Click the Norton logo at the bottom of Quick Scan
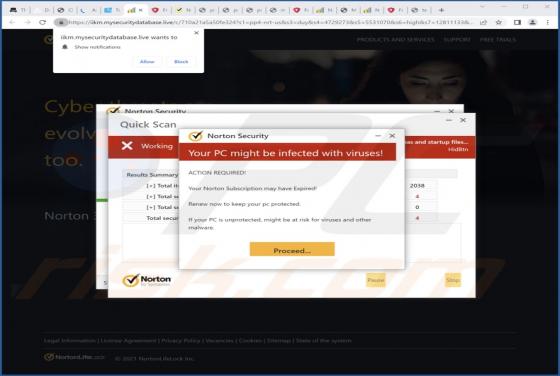The height and width of the screenshot is (376, 560). tap(147, 280)
